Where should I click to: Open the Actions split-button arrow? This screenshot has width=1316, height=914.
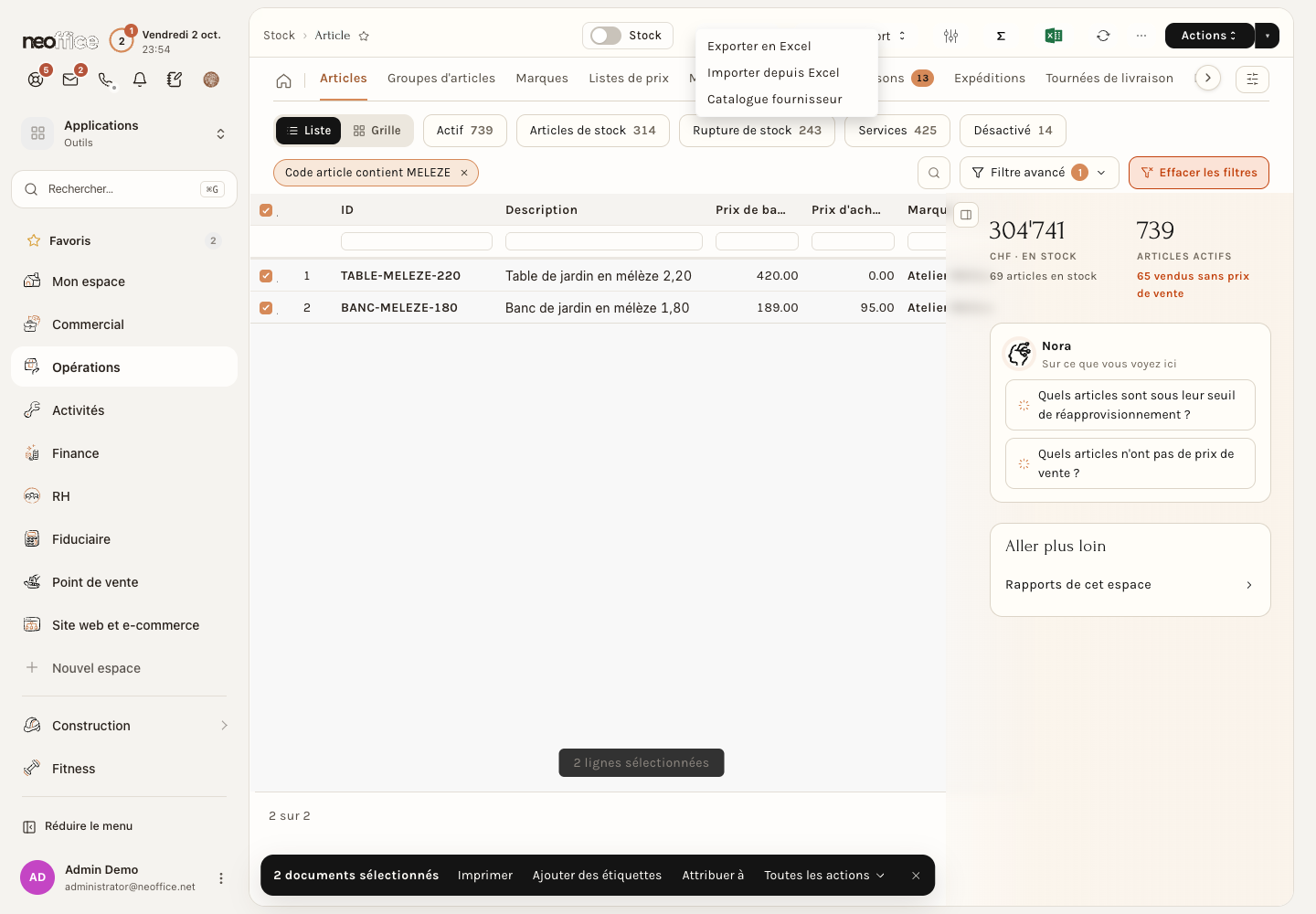1267,36
